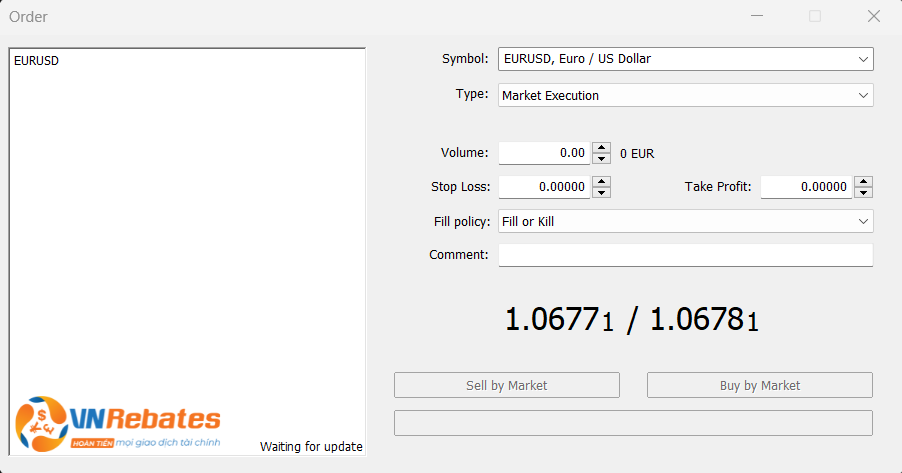Click the Buy by Market button

click(x=760, y=385)
